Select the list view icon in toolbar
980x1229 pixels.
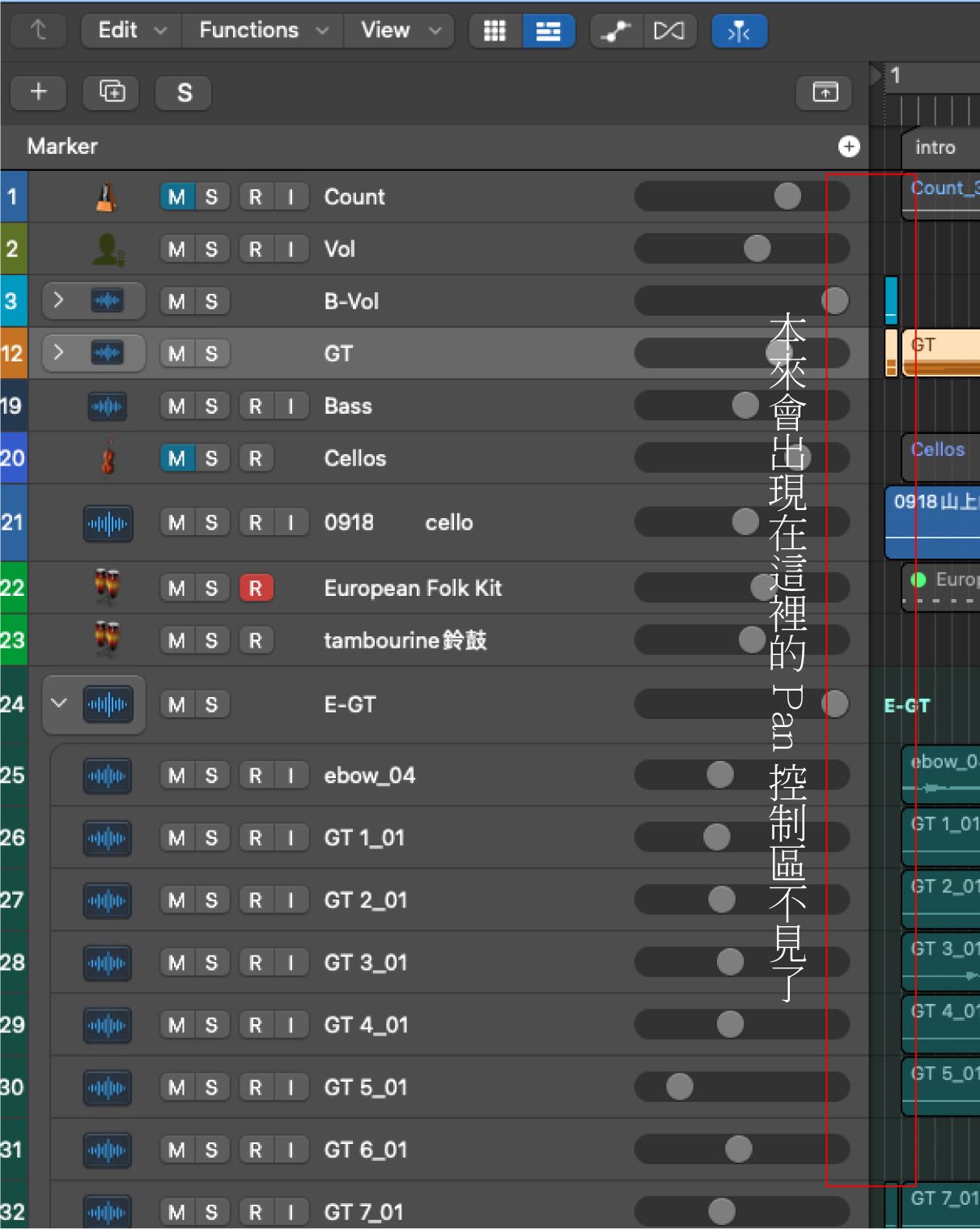[548, 31]
